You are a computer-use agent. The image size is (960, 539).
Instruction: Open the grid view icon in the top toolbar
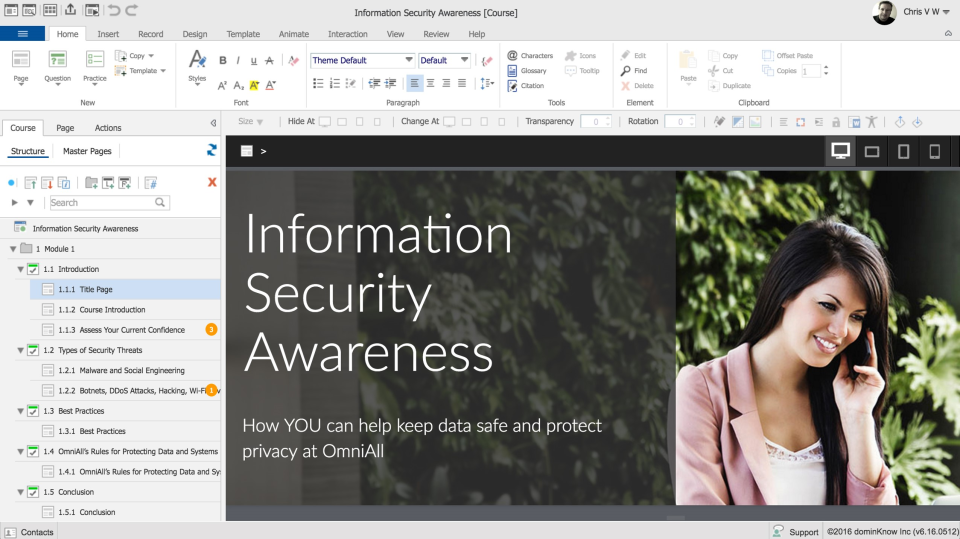pos(50,10)
